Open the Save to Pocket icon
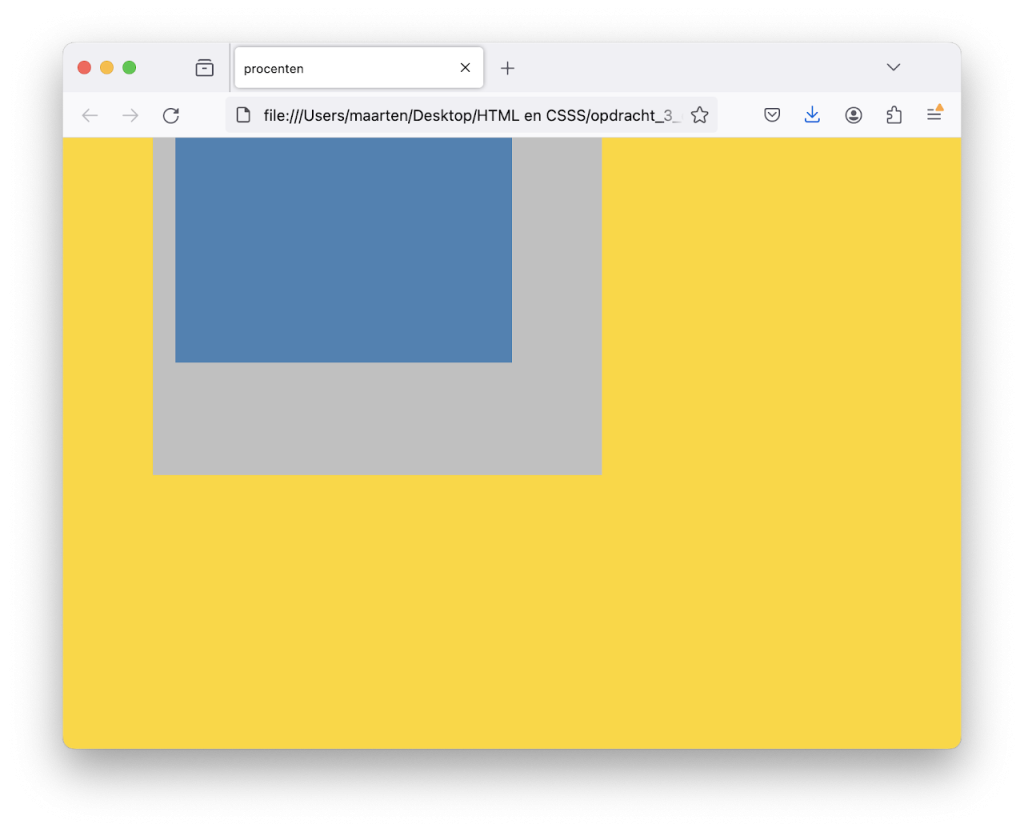The width and height of the screenshot is (1024, 832). point(772,115)
